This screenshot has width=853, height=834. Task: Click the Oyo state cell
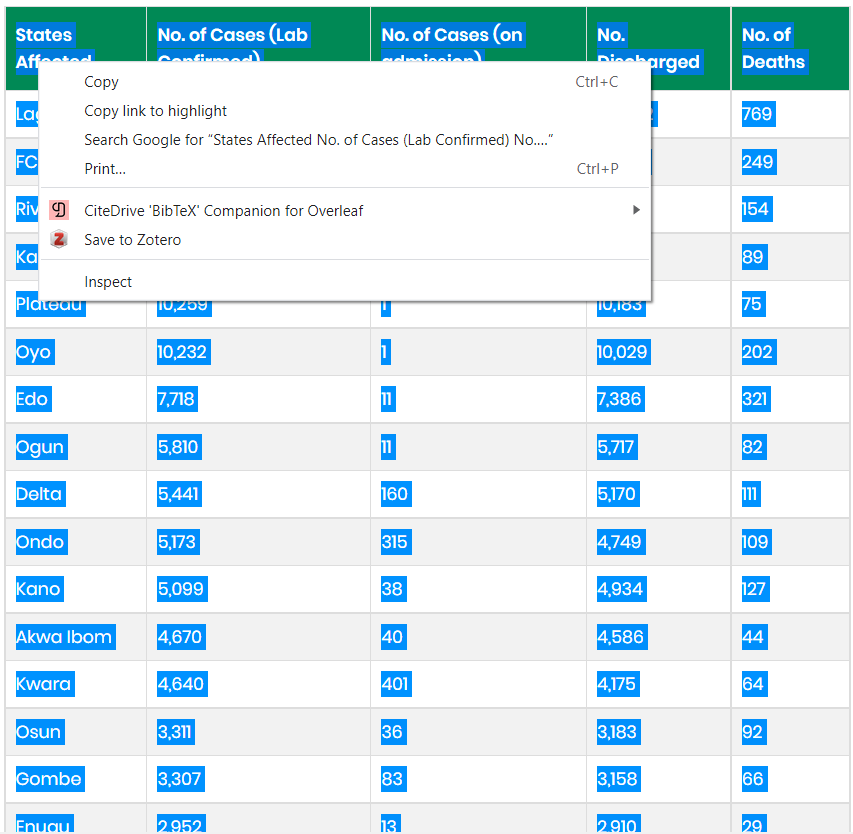click(34, 352)
